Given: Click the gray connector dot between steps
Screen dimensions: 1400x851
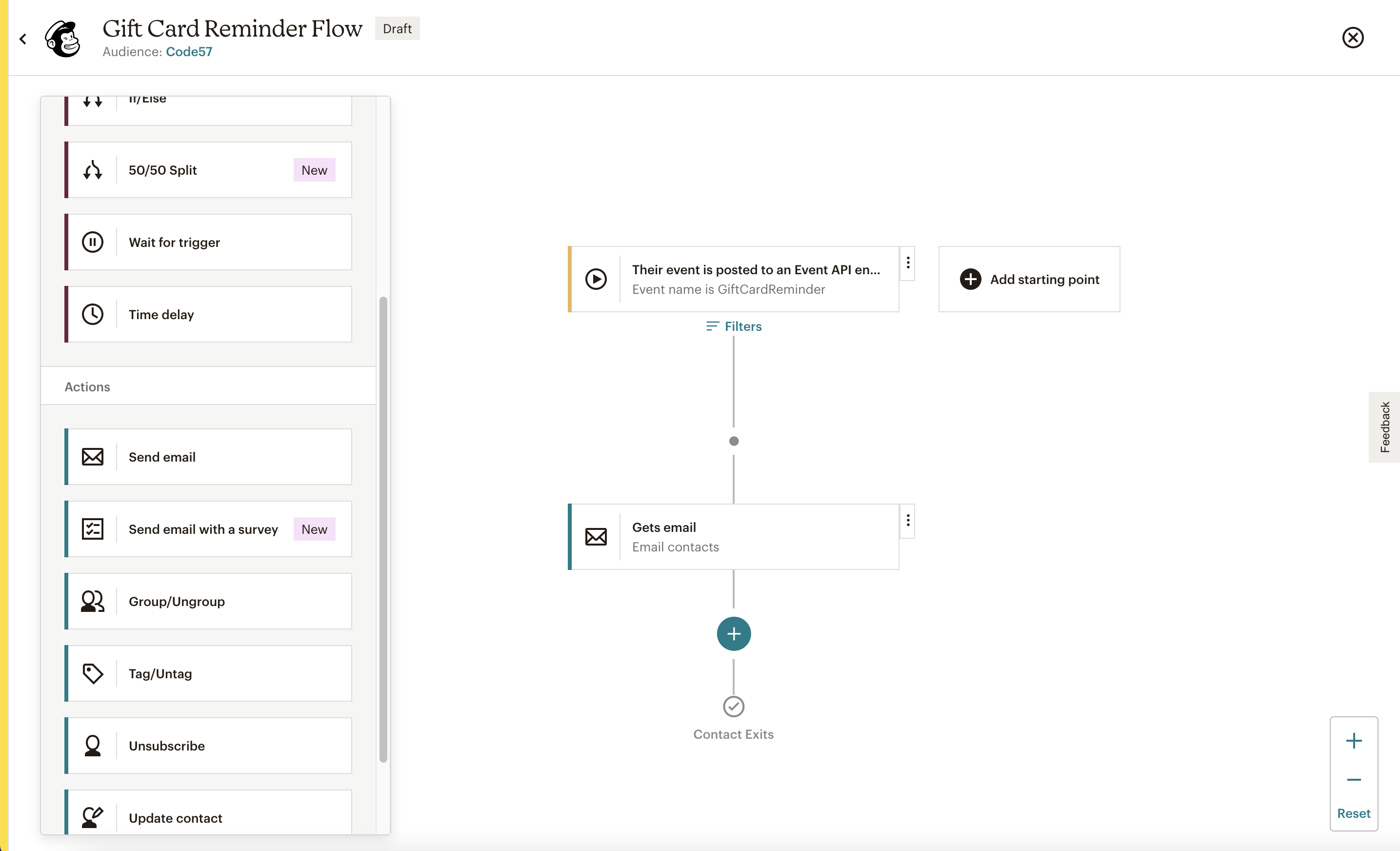Looking at the screenshot, I should 734,441.
